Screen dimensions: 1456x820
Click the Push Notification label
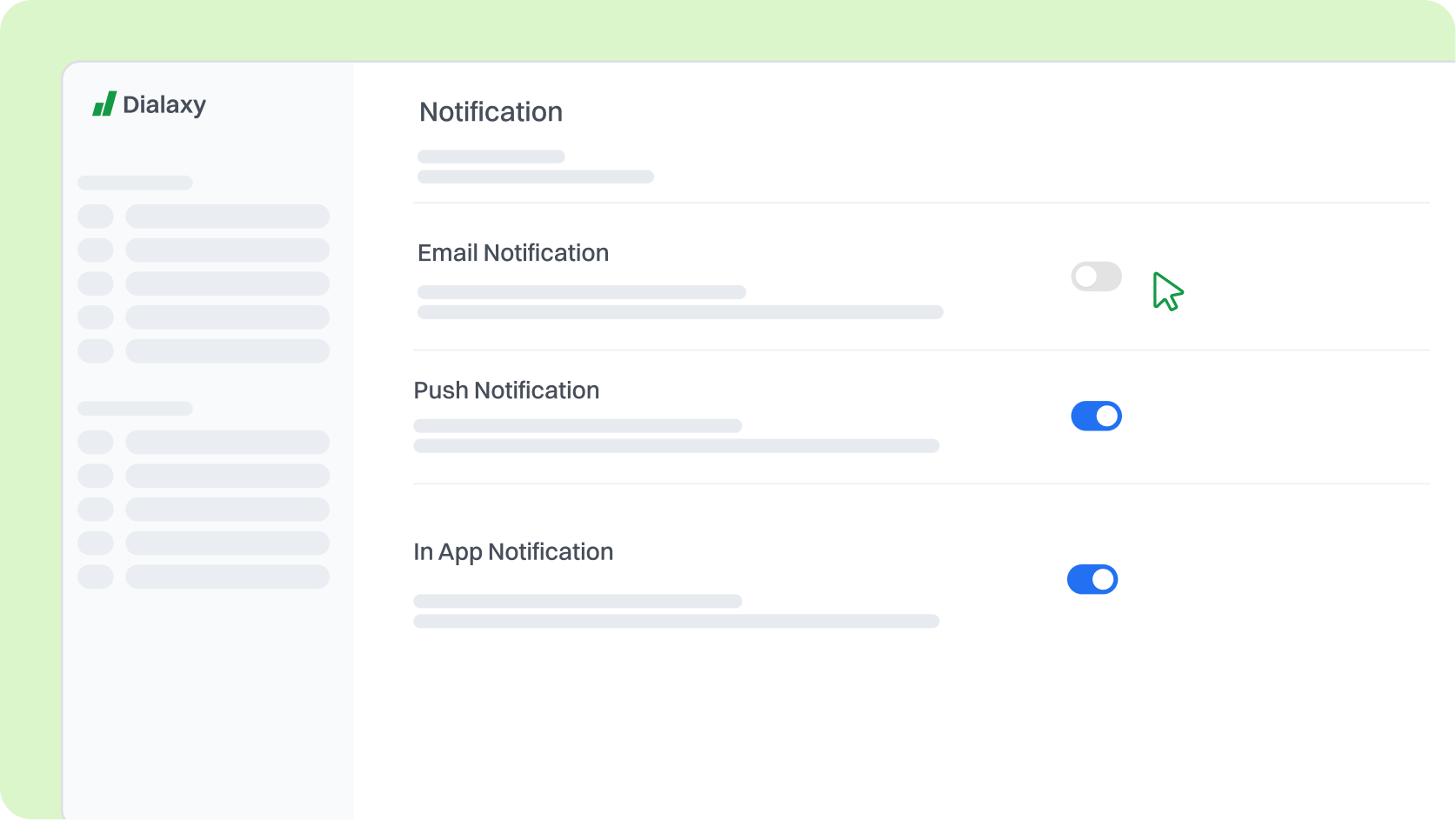[506, 390]
